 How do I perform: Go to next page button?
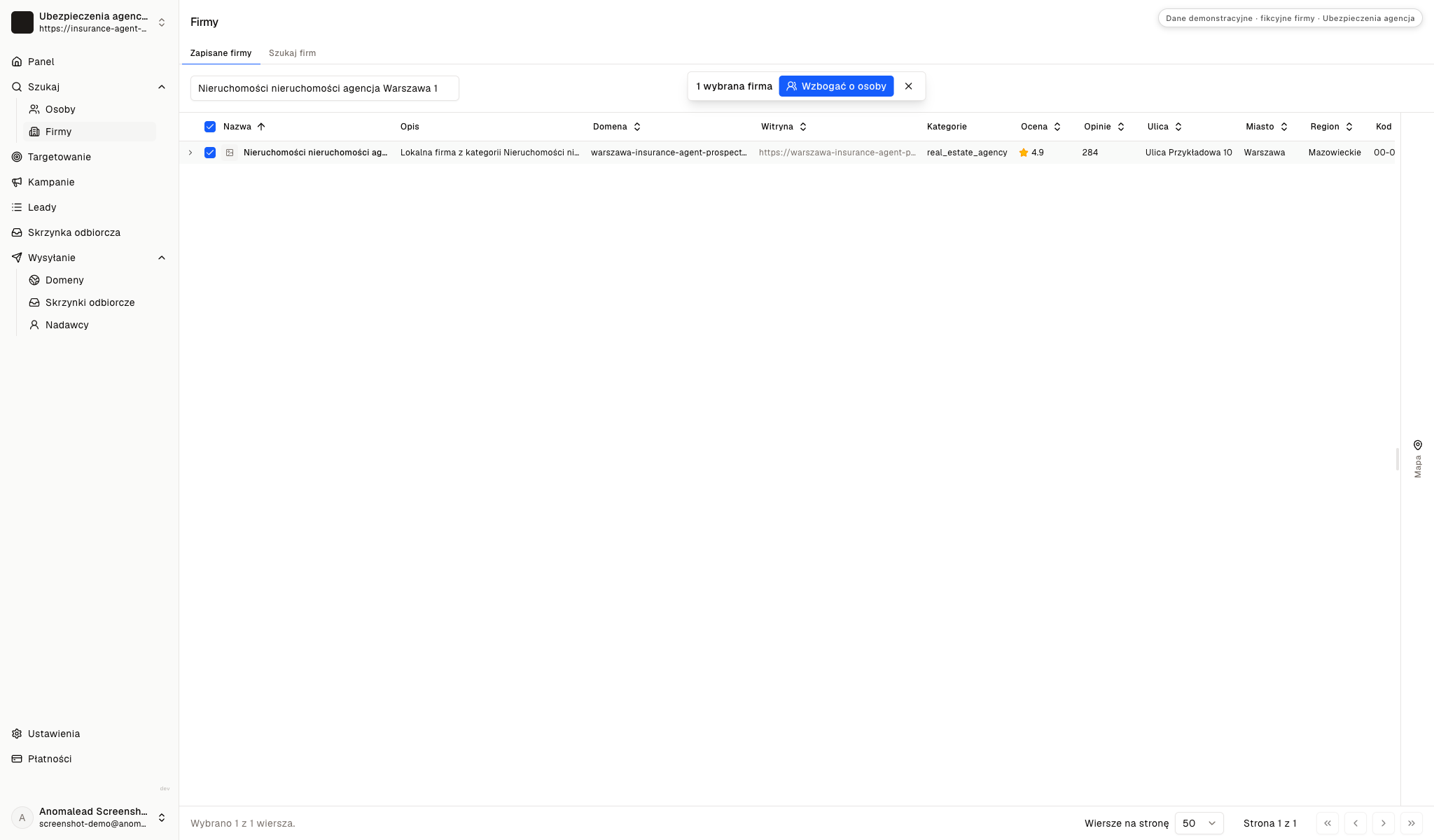1384,823
